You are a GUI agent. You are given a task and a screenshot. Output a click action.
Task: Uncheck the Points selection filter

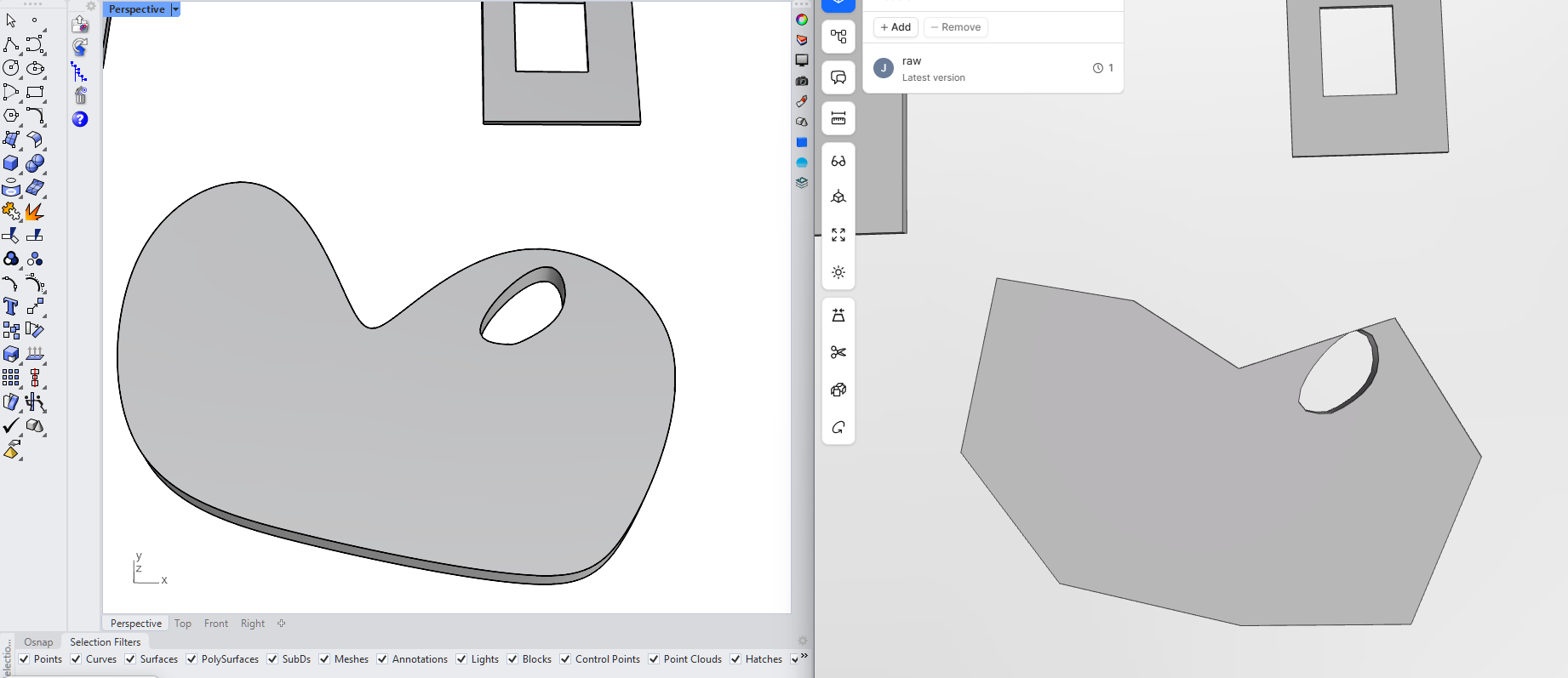coord(24,659)
